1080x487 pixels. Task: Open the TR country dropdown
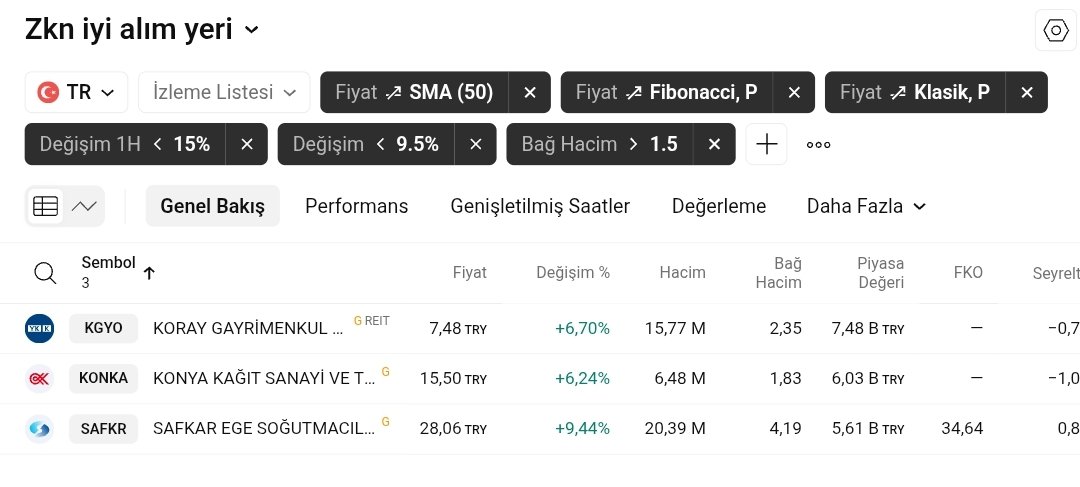(x=76, y=92)
